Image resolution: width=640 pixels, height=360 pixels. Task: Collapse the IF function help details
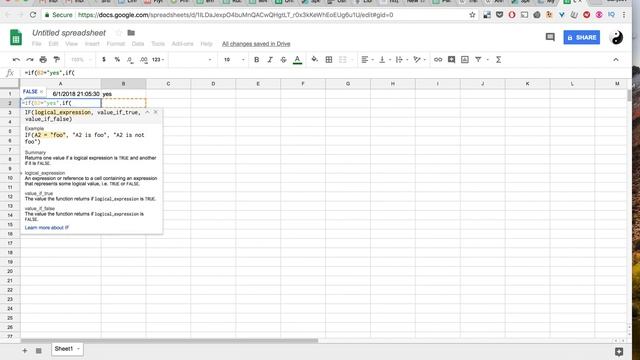147,112
